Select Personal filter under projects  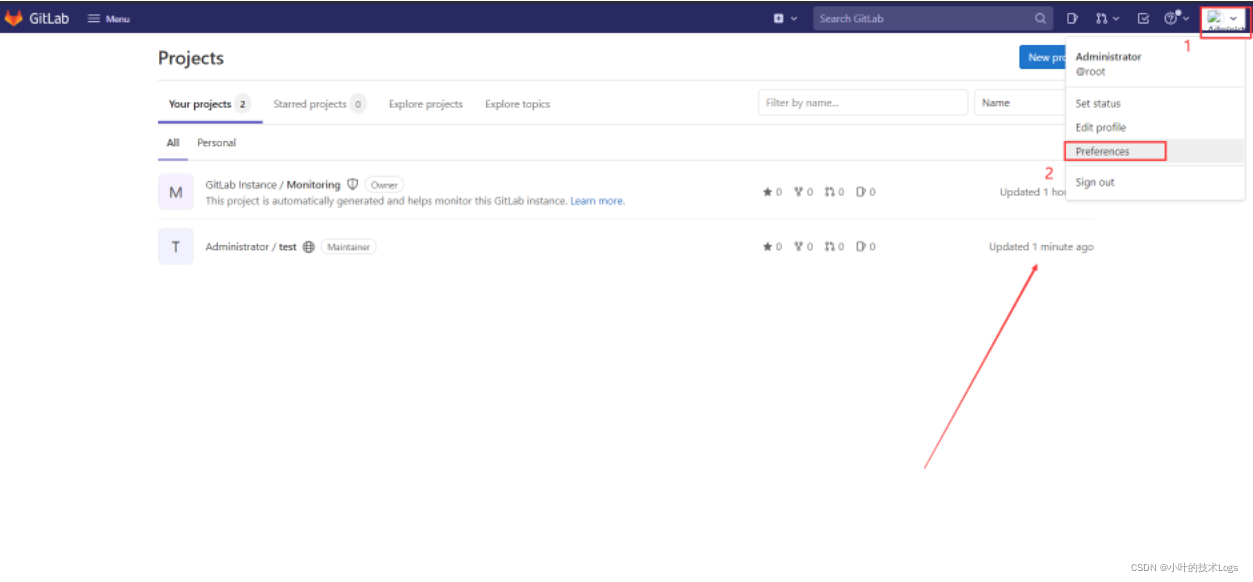(x=216, y=142)
